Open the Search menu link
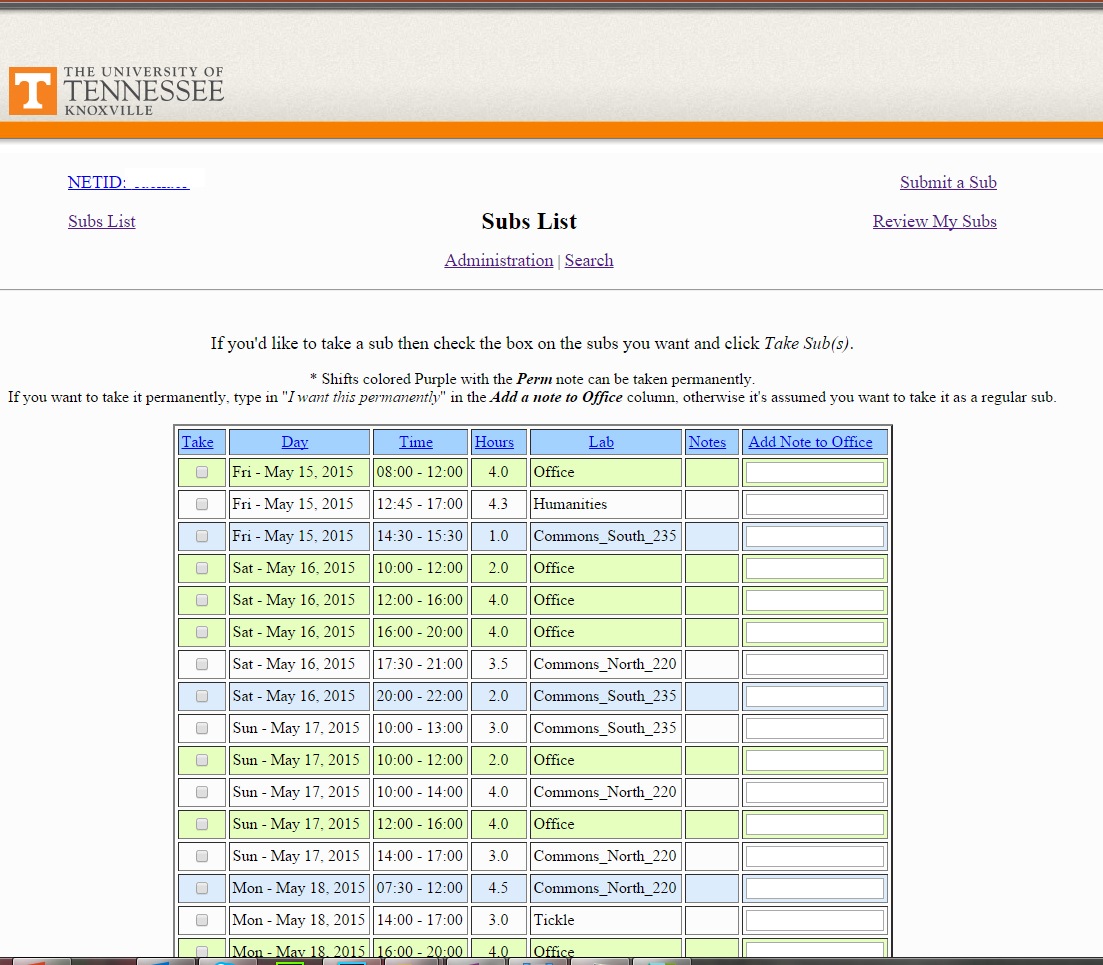This screenshot has width=1103, height=965. [588, 260]
